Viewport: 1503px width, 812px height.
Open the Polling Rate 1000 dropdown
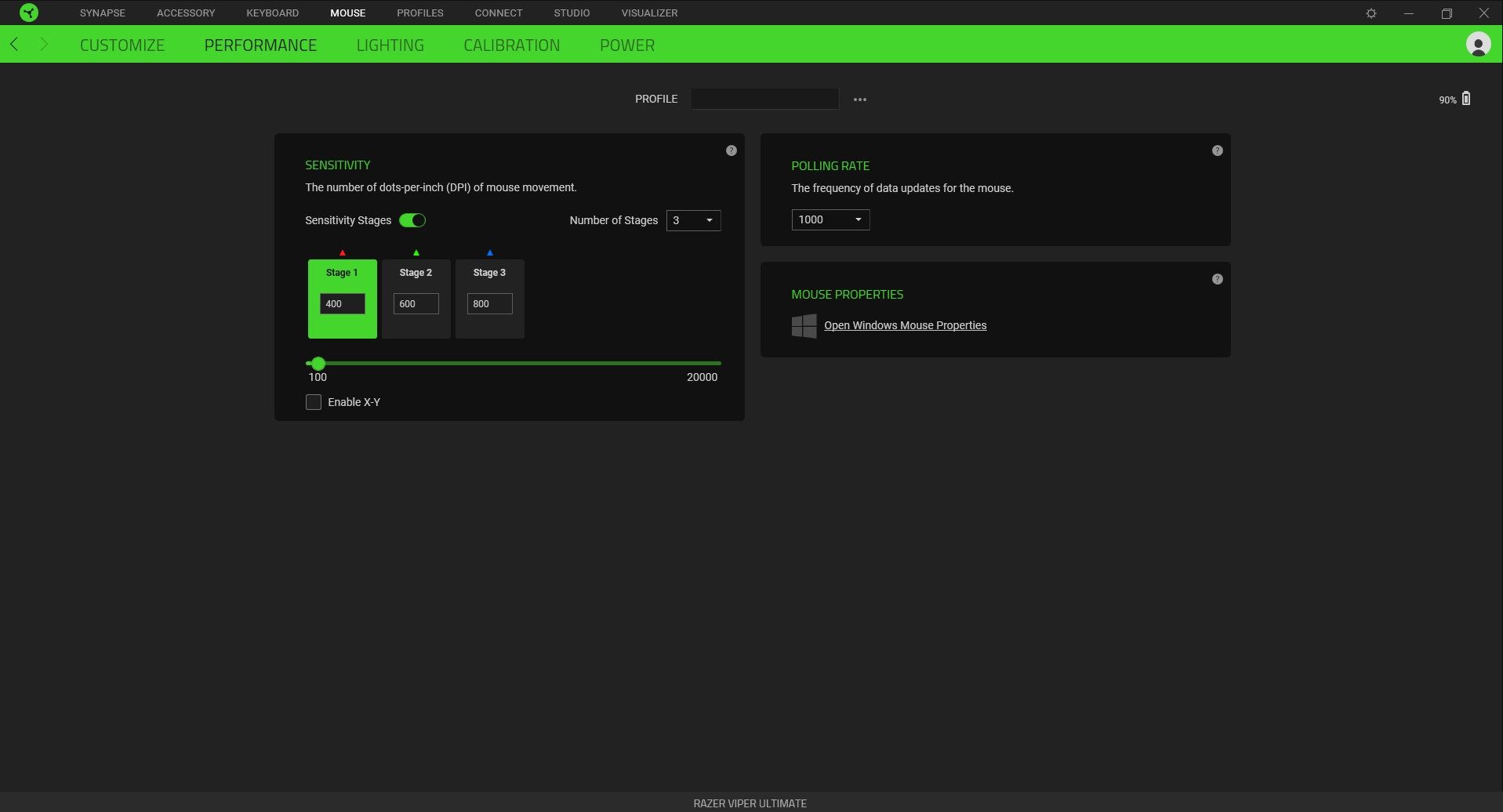(830, 219)
